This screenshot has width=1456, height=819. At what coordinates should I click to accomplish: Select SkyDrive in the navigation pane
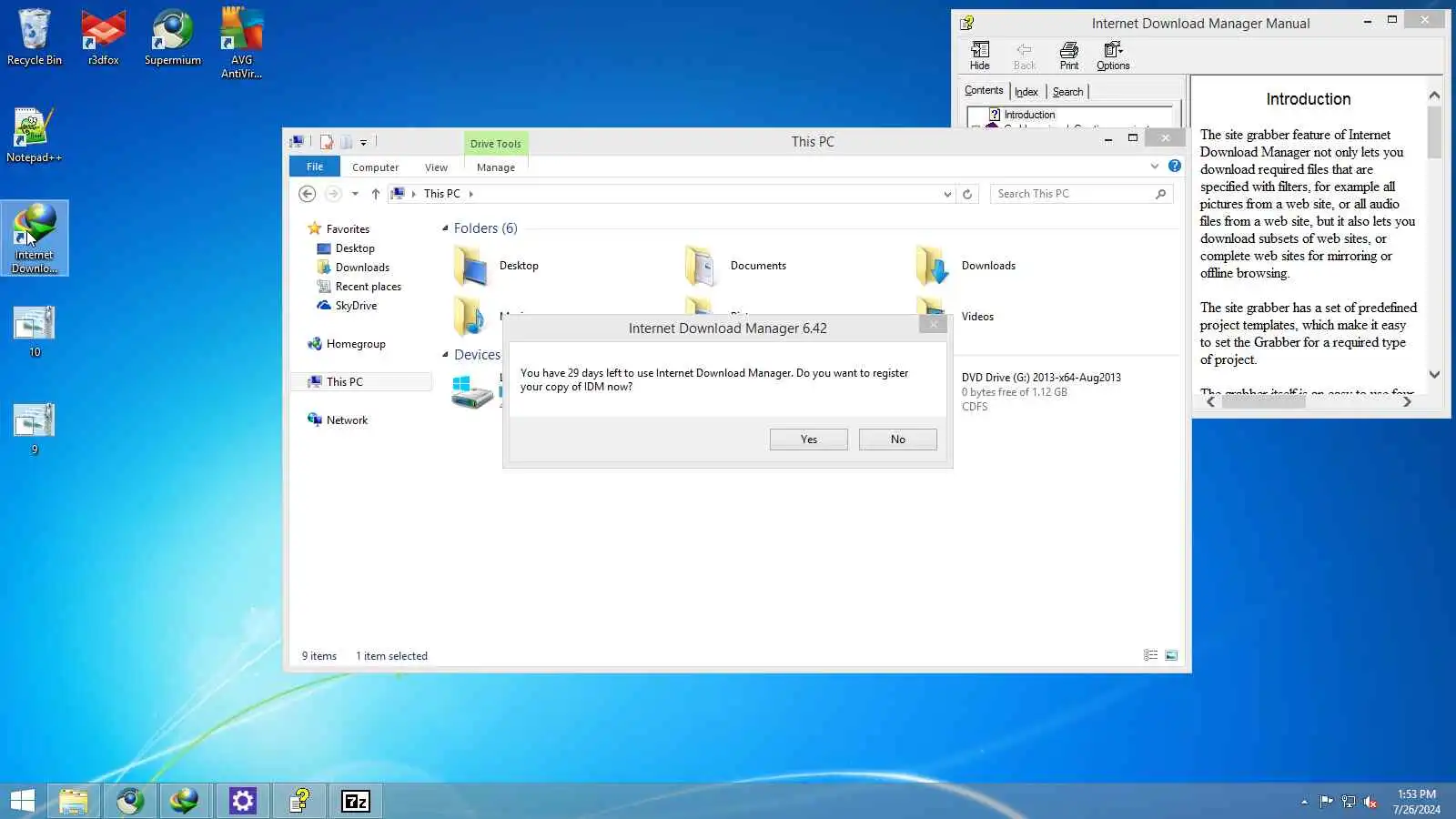(x=356, y=306)
